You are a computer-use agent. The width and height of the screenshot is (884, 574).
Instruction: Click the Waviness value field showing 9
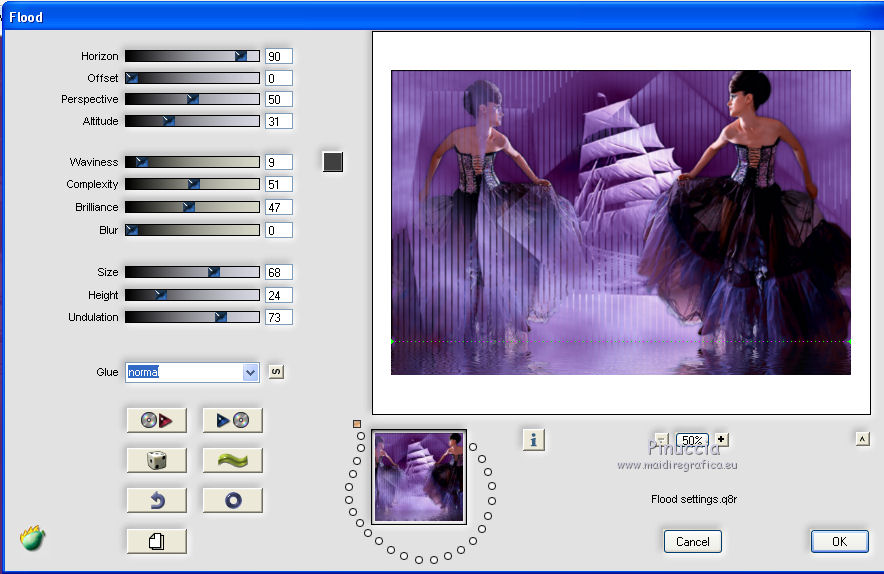tap(279, 162)
